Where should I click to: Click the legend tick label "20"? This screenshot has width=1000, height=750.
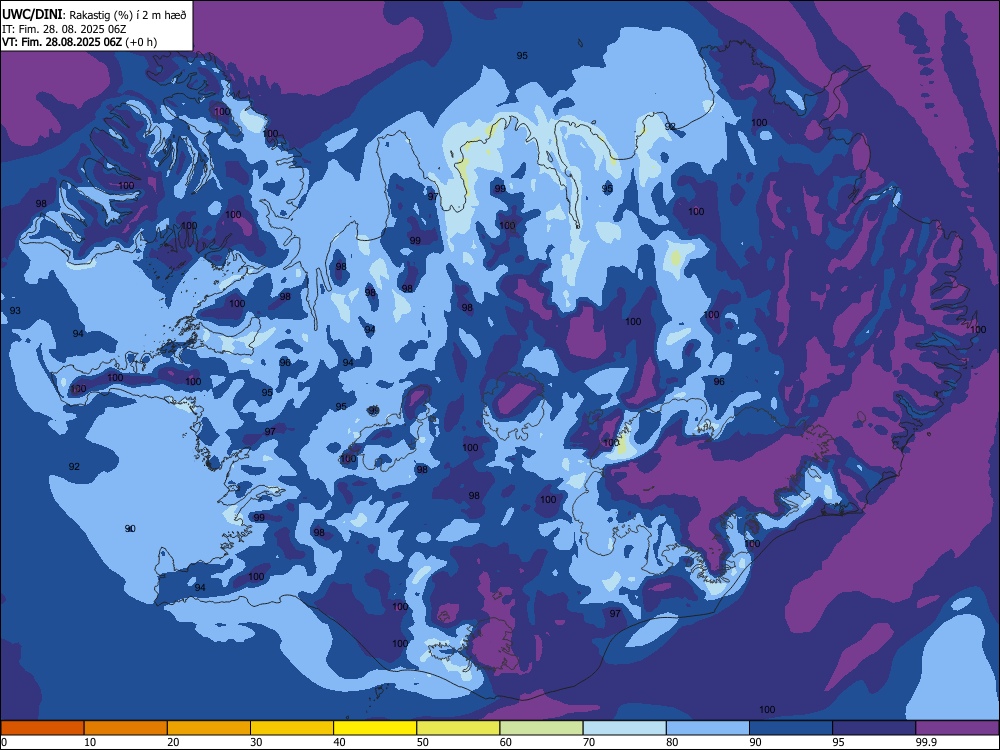point(173,742)
